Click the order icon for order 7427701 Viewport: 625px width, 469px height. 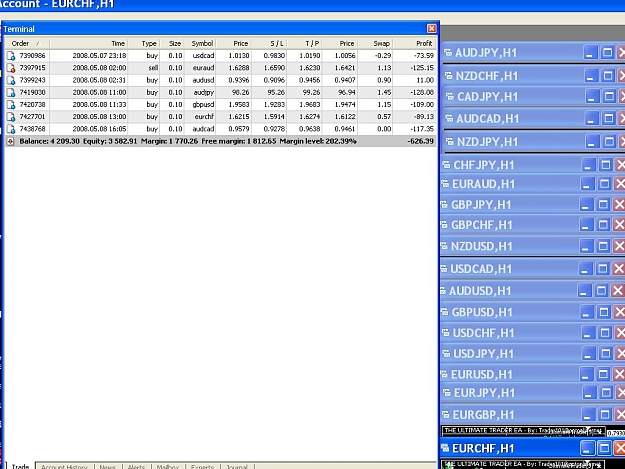click(11, 117)
